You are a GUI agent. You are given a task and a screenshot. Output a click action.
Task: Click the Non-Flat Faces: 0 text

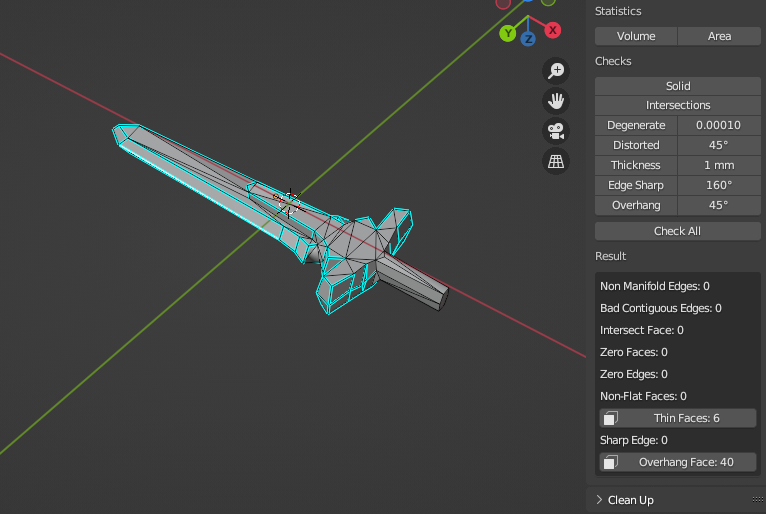point(643,396)
